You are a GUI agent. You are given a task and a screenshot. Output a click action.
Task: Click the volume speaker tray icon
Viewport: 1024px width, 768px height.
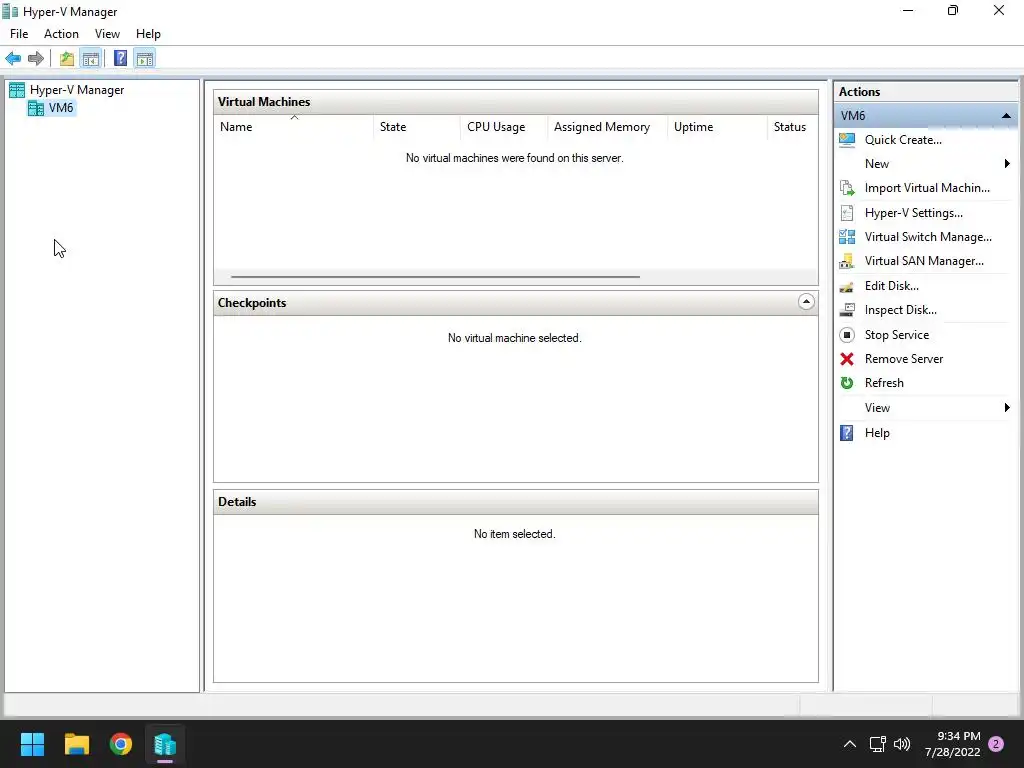(x=902, y=744)
